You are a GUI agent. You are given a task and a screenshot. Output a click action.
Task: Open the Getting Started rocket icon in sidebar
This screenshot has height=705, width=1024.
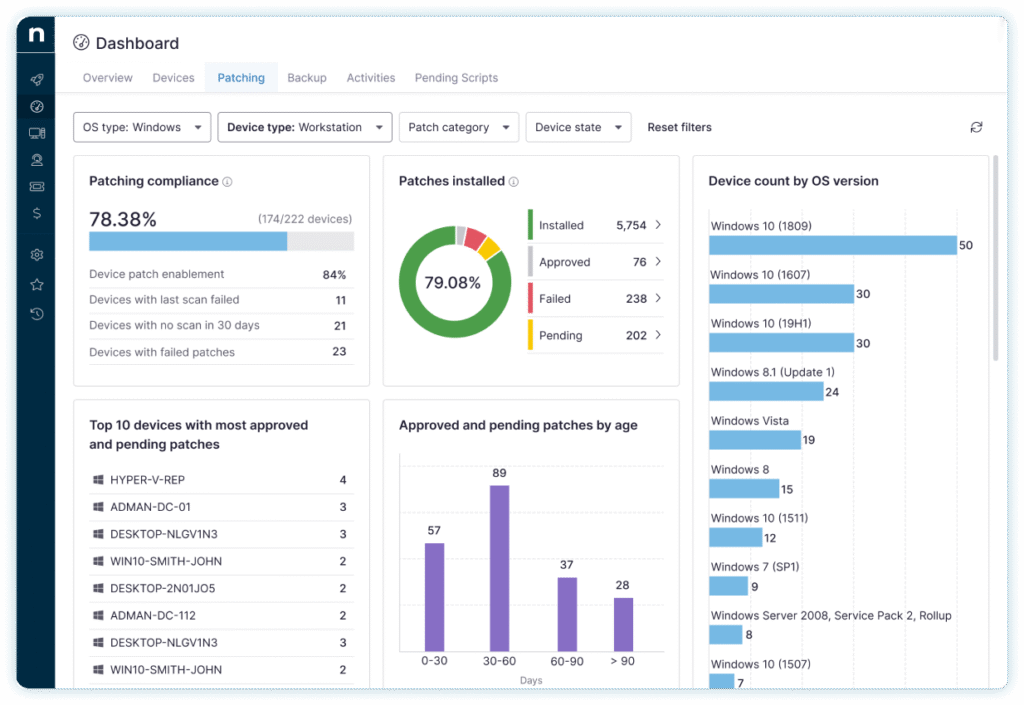pyautogui.click(x=36, y=79)
